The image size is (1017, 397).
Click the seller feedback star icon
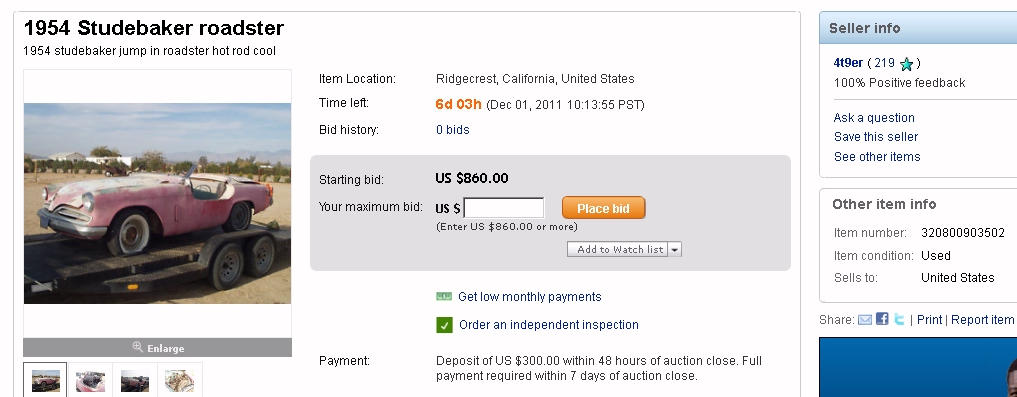tap(906, 64)
